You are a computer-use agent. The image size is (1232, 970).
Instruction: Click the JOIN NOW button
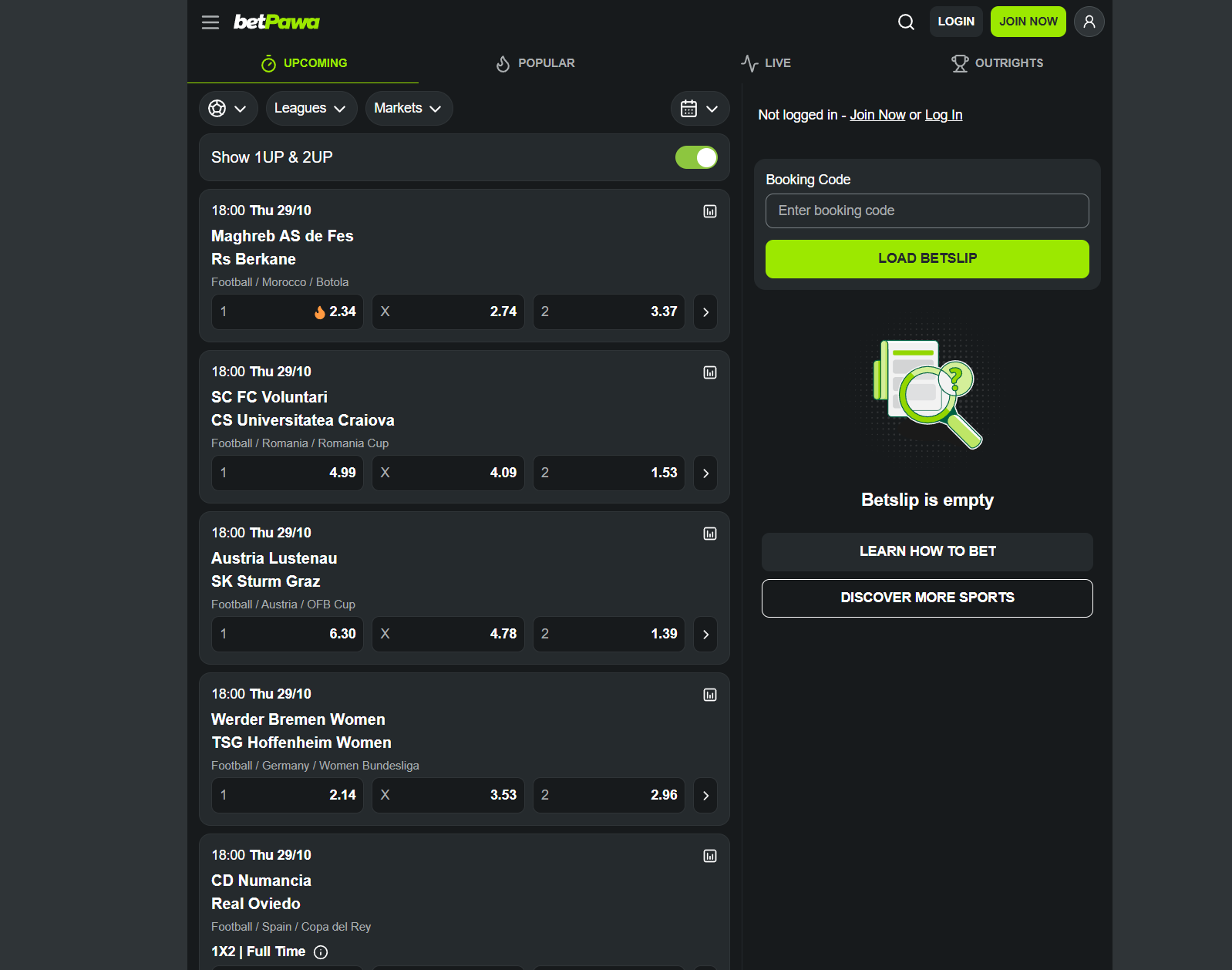[x=1028, y=22]
